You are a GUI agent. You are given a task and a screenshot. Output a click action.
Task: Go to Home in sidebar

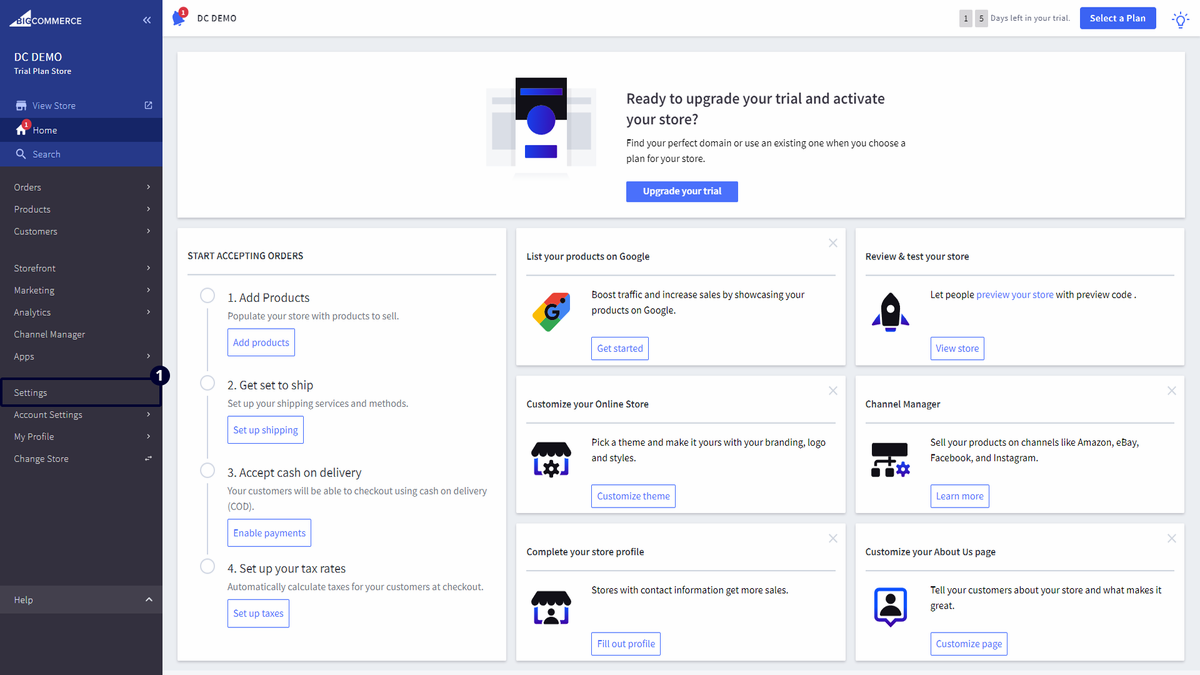coord(81,130)
